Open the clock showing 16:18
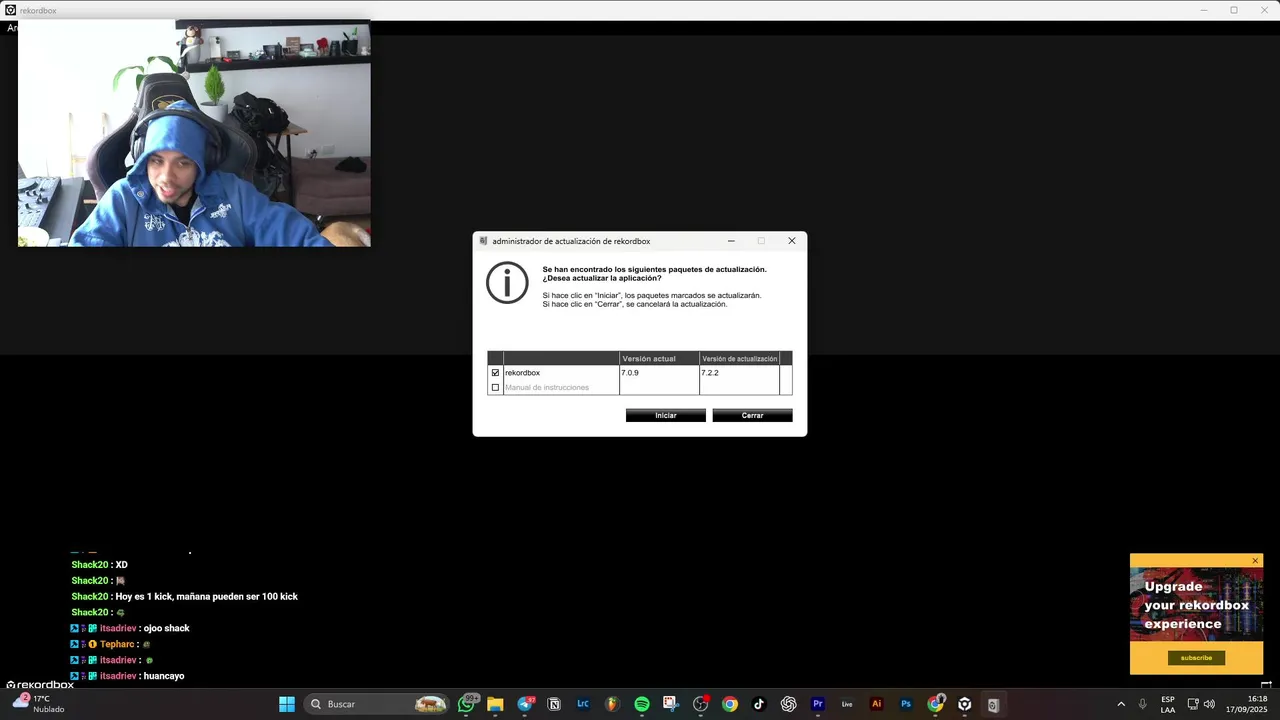Viewport: 1280px width, 720px height. pos(1248,704)
